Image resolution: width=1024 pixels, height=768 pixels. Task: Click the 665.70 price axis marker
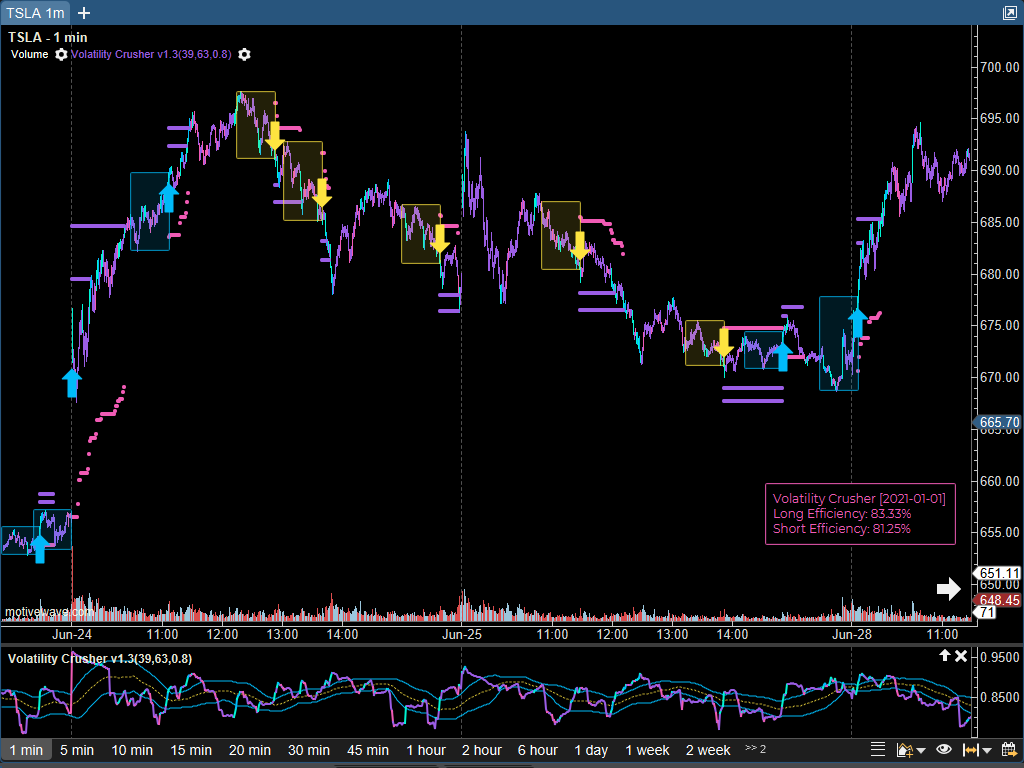tap(999, 423)
